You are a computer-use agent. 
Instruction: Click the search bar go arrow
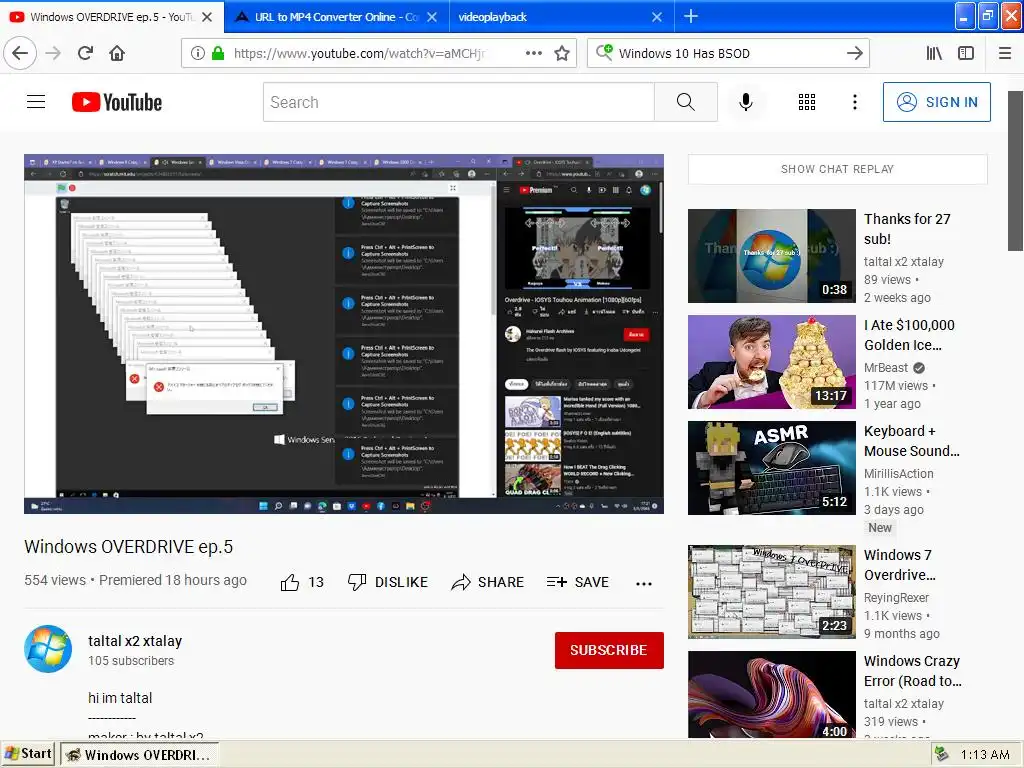point(854,54)
